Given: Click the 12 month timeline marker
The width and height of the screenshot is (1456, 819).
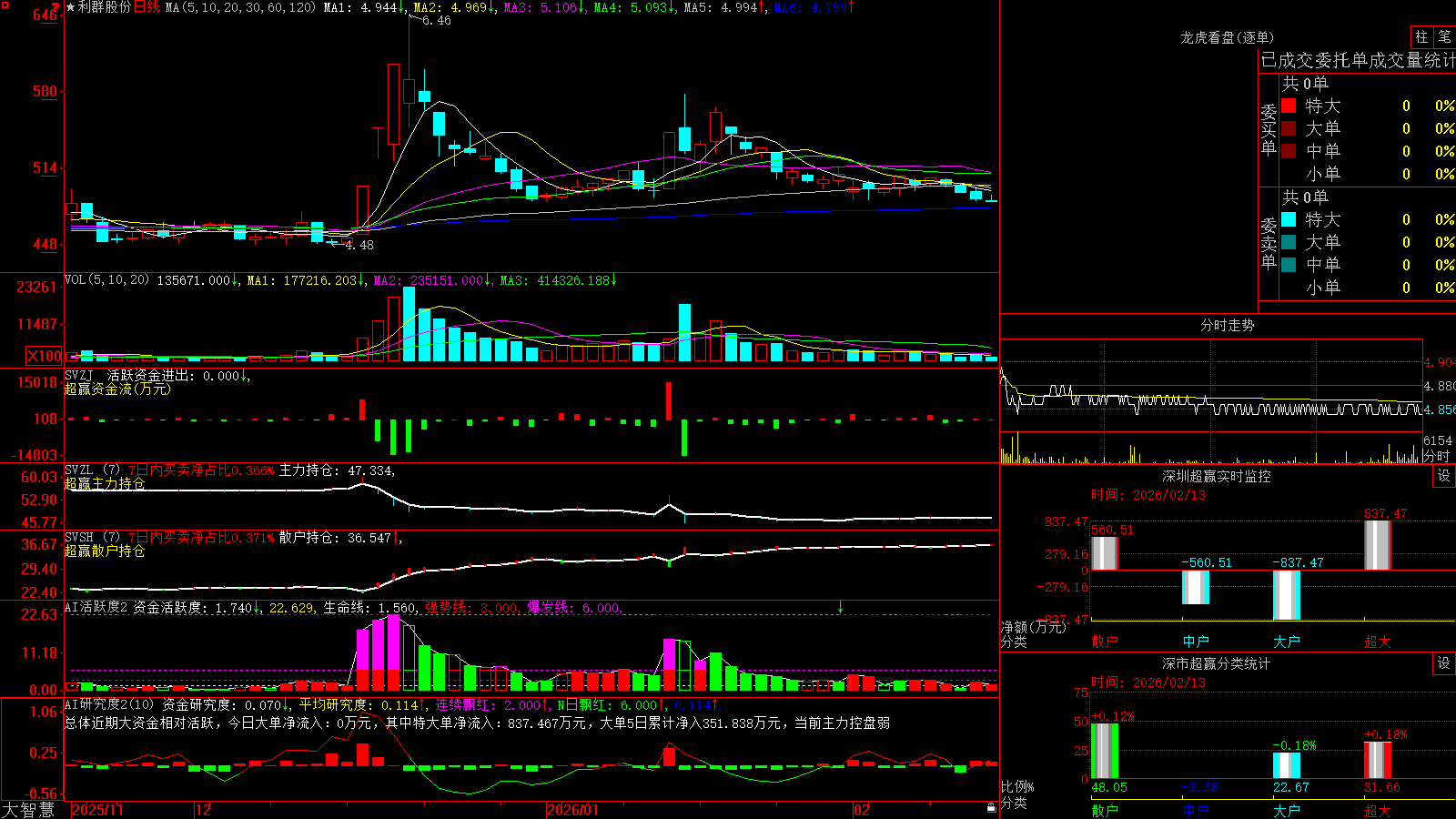Looking at the screenshot, I should click(203, 810).
